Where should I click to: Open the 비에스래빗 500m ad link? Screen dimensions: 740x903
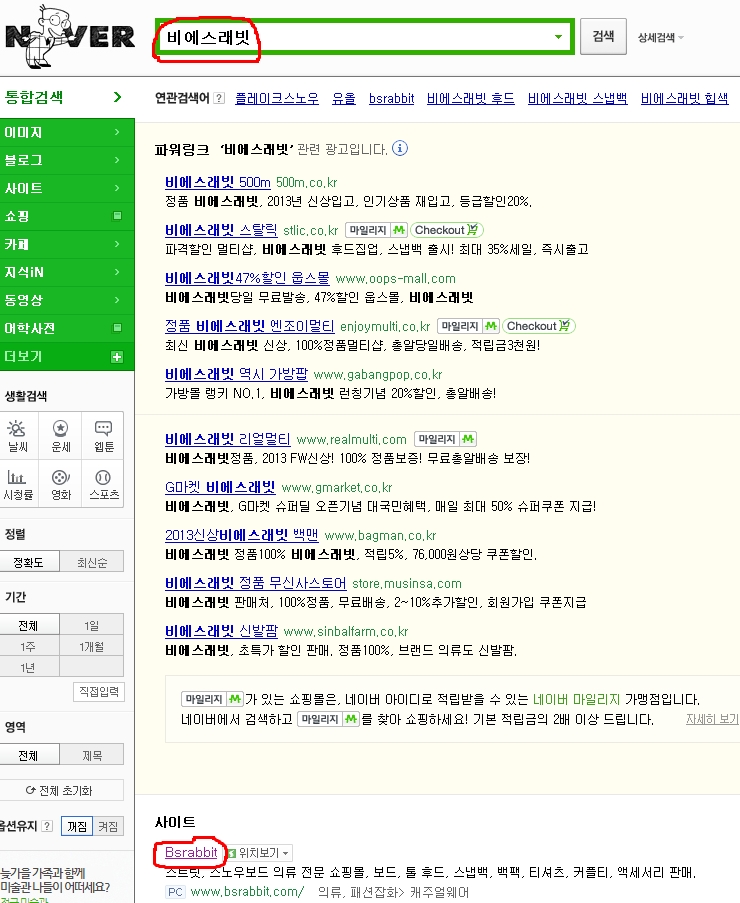coord(218,182)
